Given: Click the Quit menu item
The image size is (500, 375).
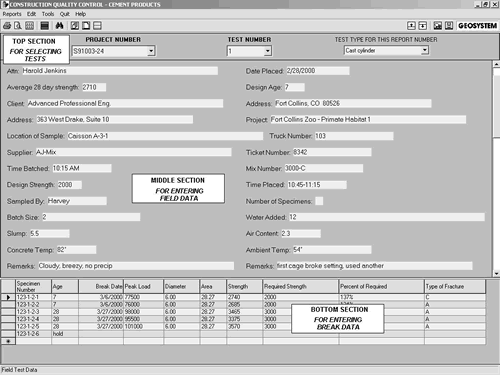Looking at the screenshot, I should (65, 14).
